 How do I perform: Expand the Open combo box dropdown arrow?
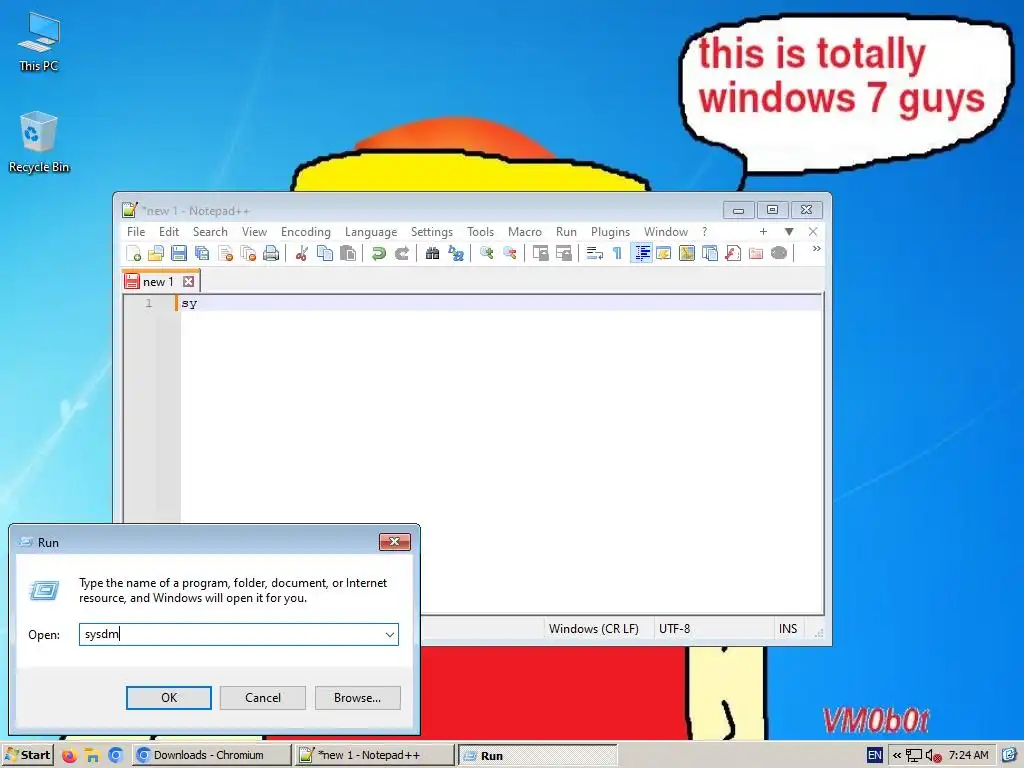(x=390, y=634)
